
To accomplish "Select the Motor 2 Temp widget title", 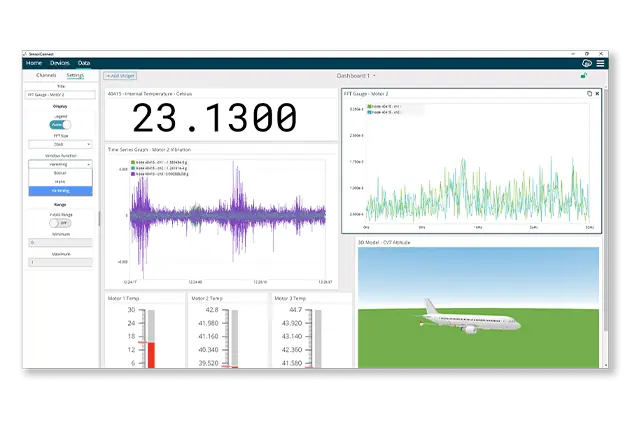I will 207,299.
